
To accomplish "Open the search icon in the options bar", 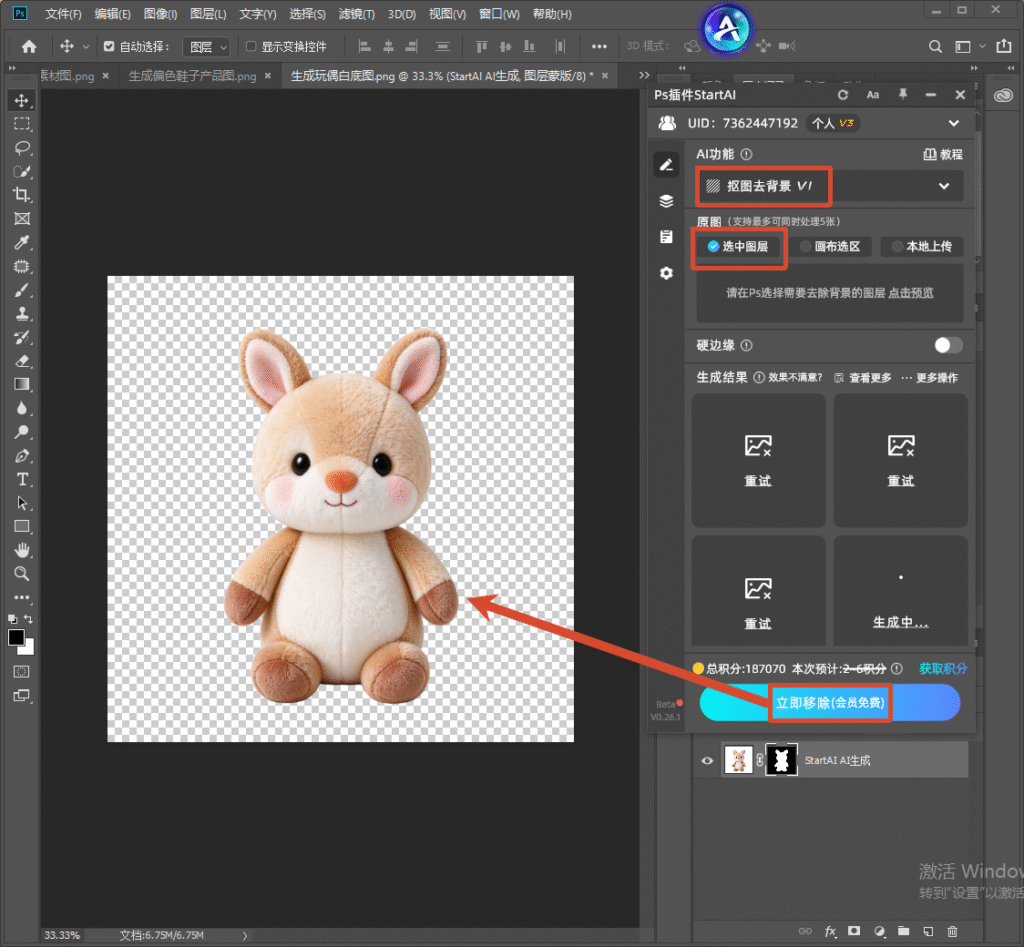I will point(935,46).
